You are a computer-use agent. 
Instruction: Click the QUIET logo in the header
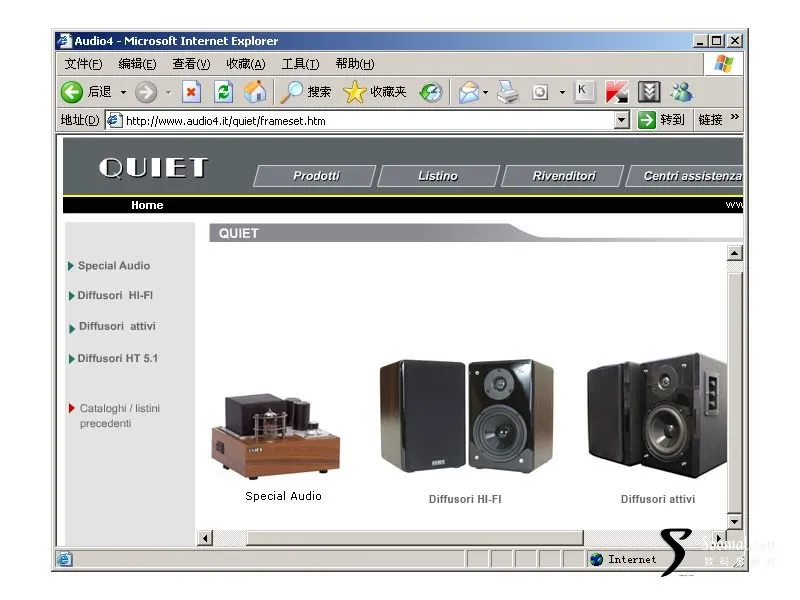coord(154,167)
